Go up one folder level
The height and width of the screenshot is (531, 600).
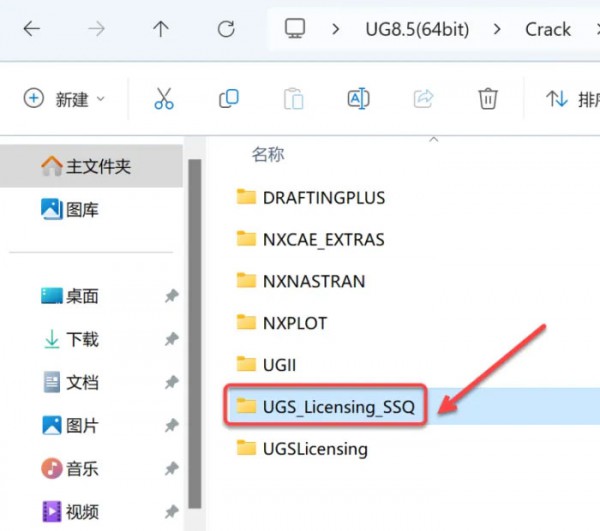click(x=161, y=29)
